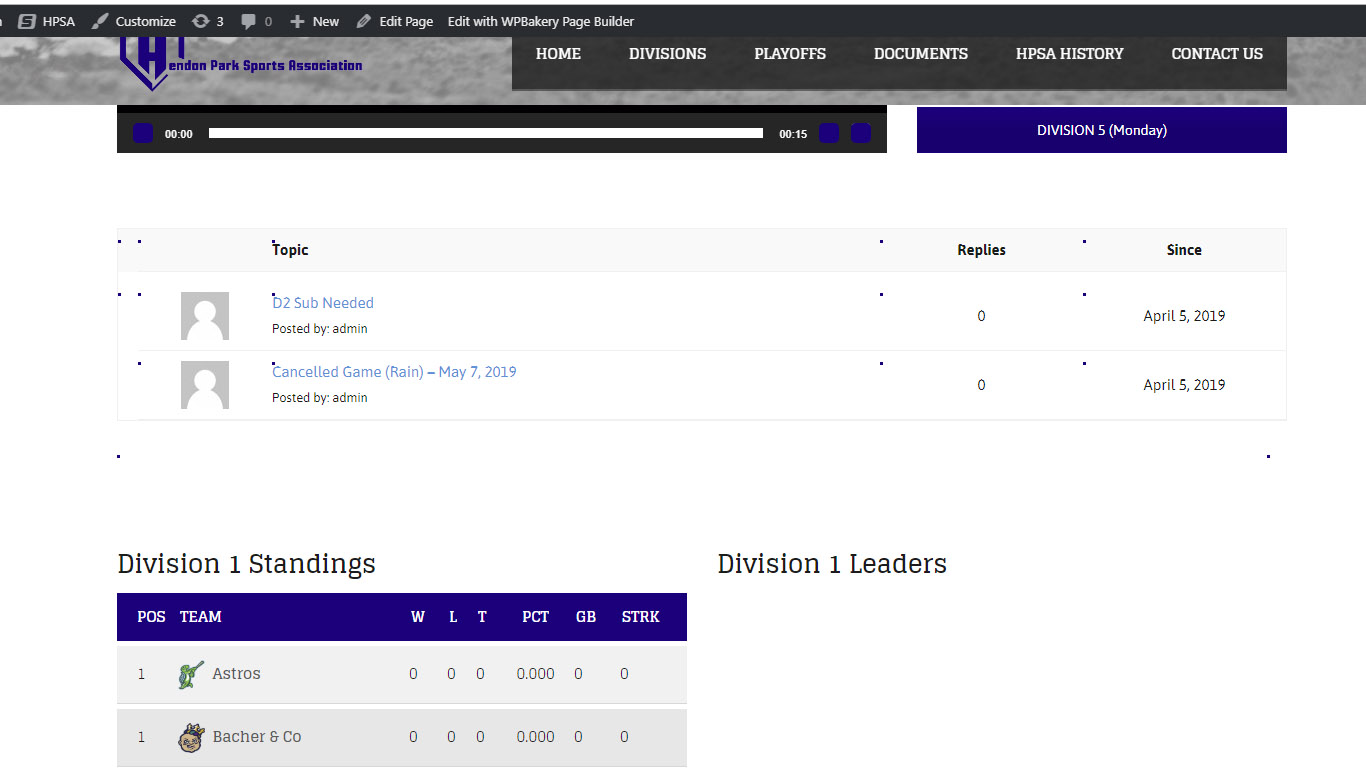The width and height of the screenshot is (1366, 768).
Task: Click the Astros team logo icon
Action: (190, 674)
